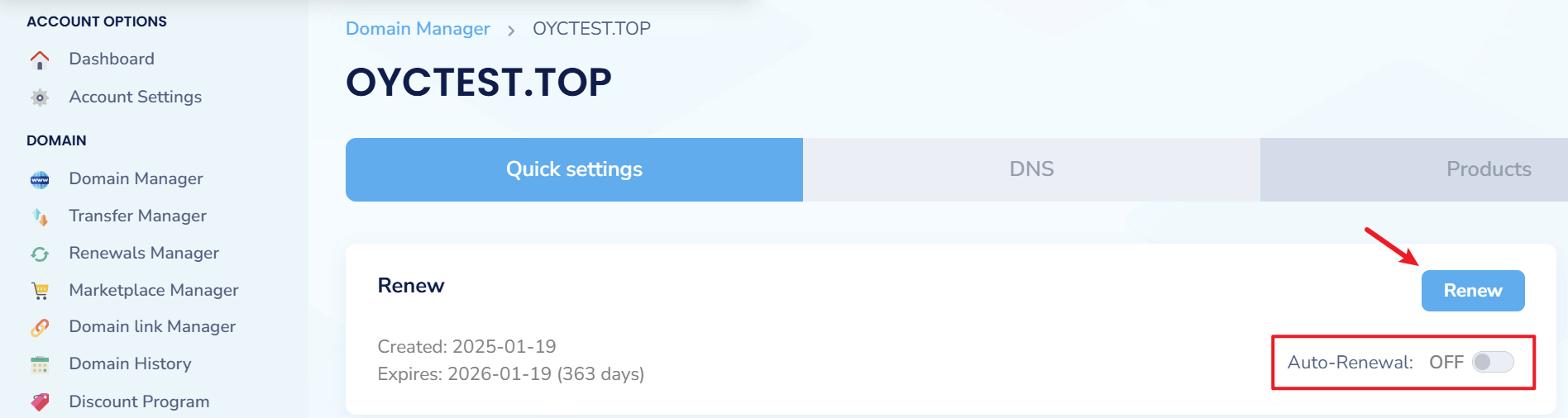Viewport: 1568px width, 418px height.
Task: Click the Marketplace Manager cart icon
Action: [x=40, y=291]
